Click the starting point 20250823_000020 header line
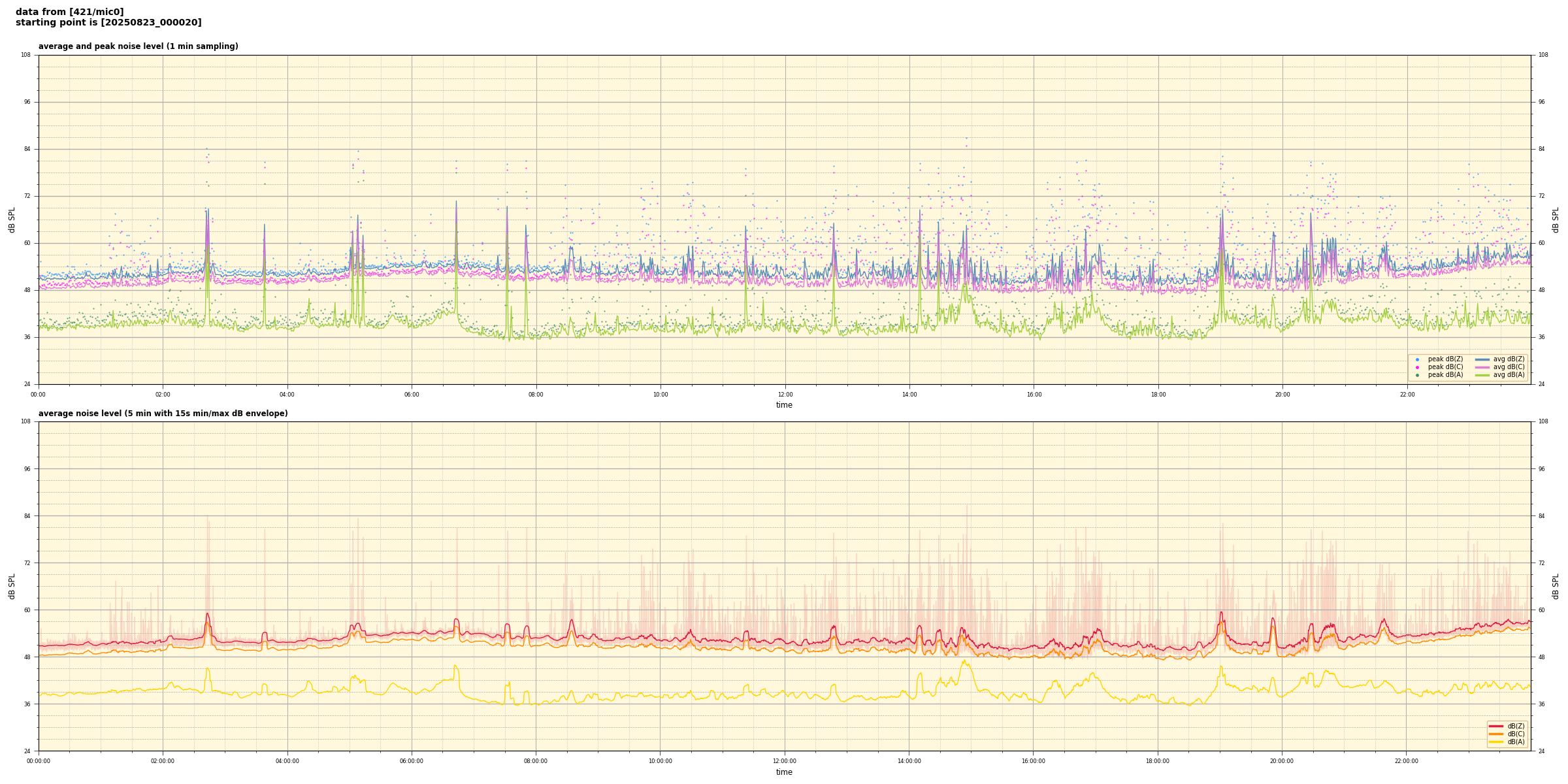The height and width of the screenshot is (784, 1568). (108, 22)
